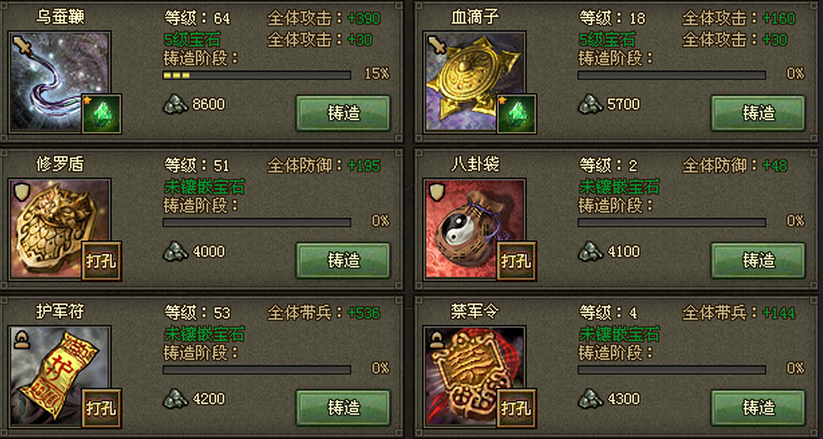Viewport: 823px width, 439px height.
Task: Click the 八卦袋 yin-yang bag image
Action: pos(475,228)
